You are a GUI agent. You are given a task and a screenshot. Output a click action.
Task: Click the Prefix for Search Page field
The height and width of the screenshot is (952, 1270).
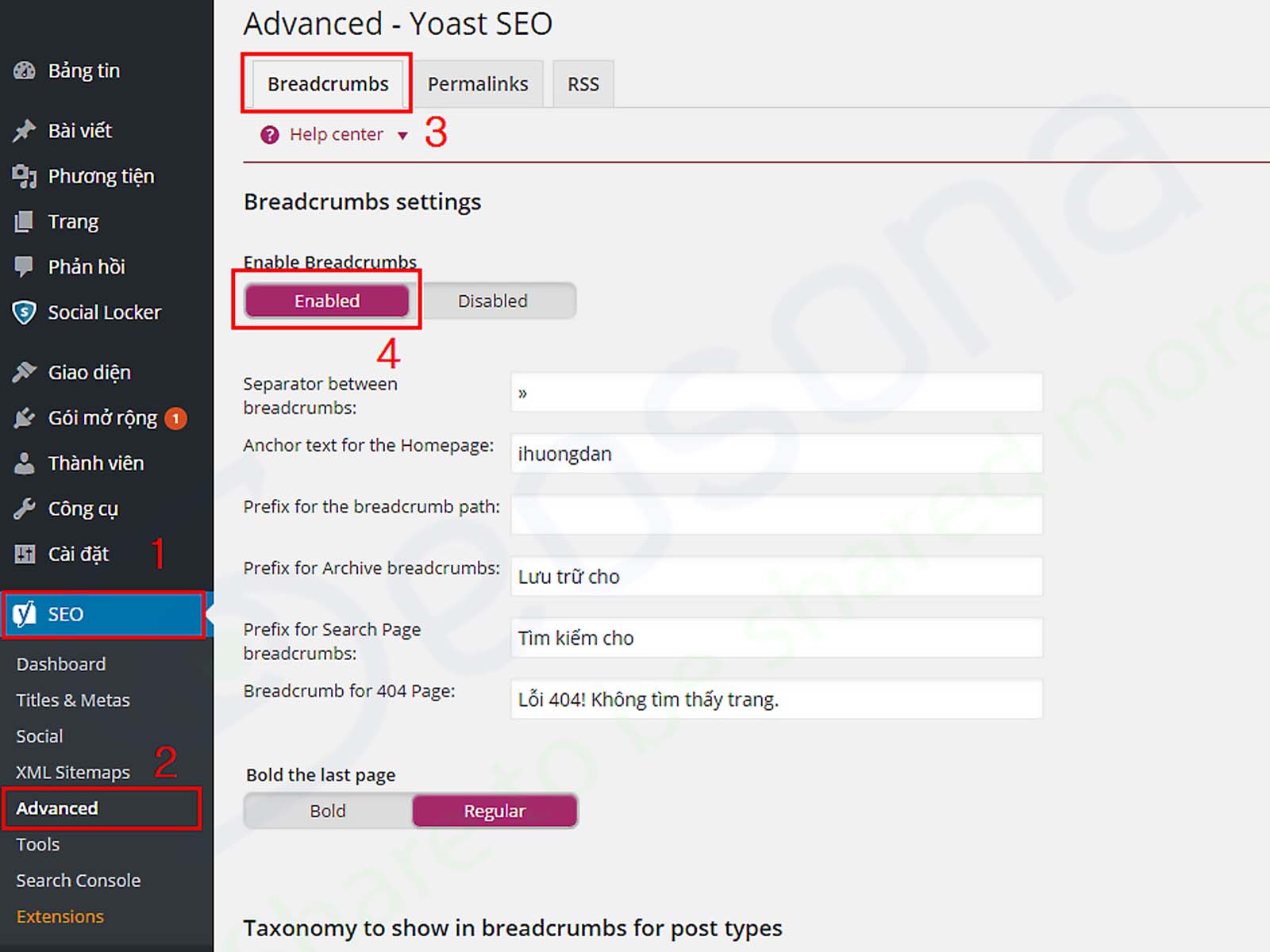pyautogui.click(x=776, y=638)
